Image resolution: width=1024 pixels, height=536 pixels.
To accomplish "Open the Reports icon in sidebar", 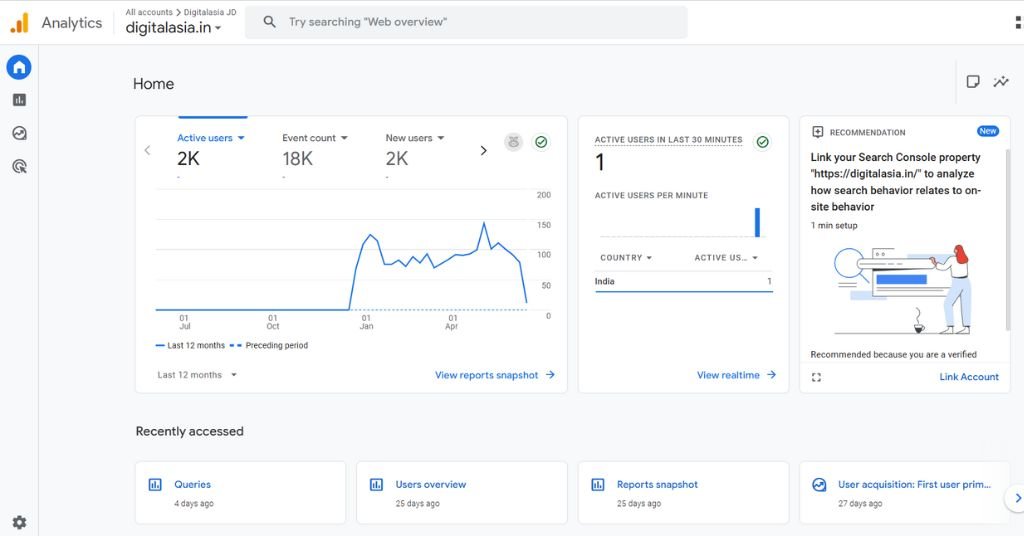I will pyautogui.click(x=19, y=100).
